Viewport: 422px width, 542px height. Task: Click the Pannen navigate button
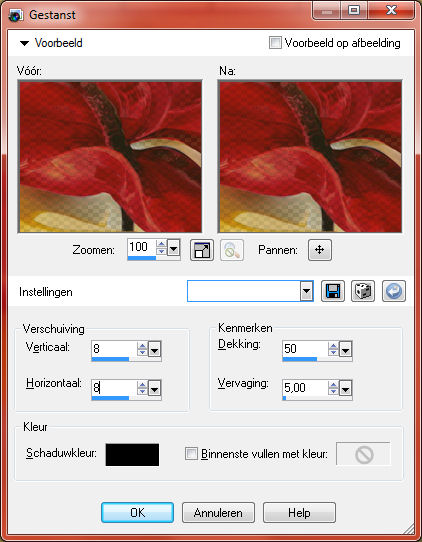coord(320,250)
